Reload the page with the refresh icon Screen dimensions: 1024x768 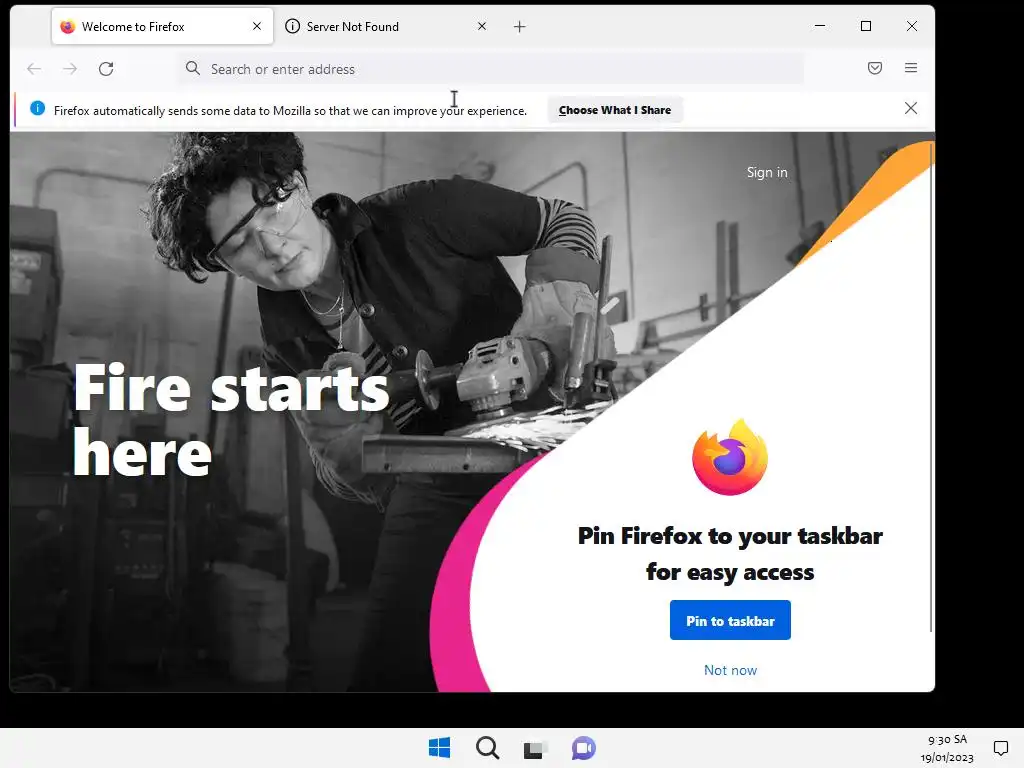[106, 69]
